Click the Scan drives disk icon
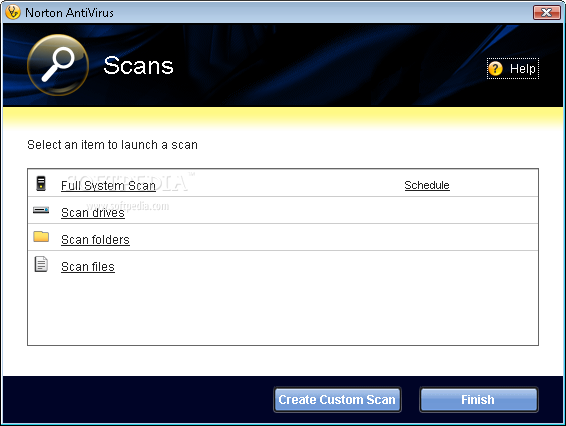This screenshot has width=566, height=426. (x=41, y=210)
